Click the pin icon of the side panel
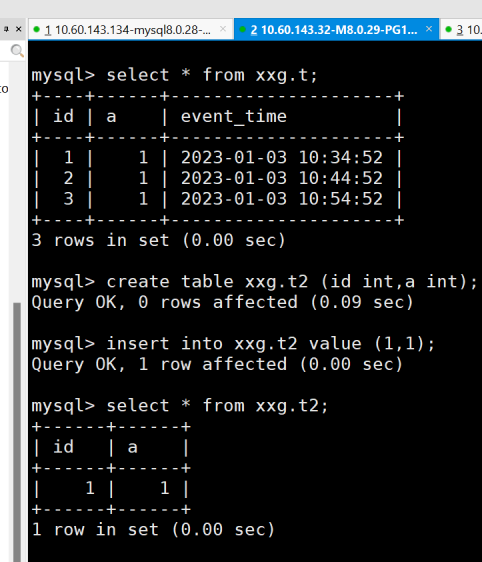This screenshot has width=482, height=562. 6,29
